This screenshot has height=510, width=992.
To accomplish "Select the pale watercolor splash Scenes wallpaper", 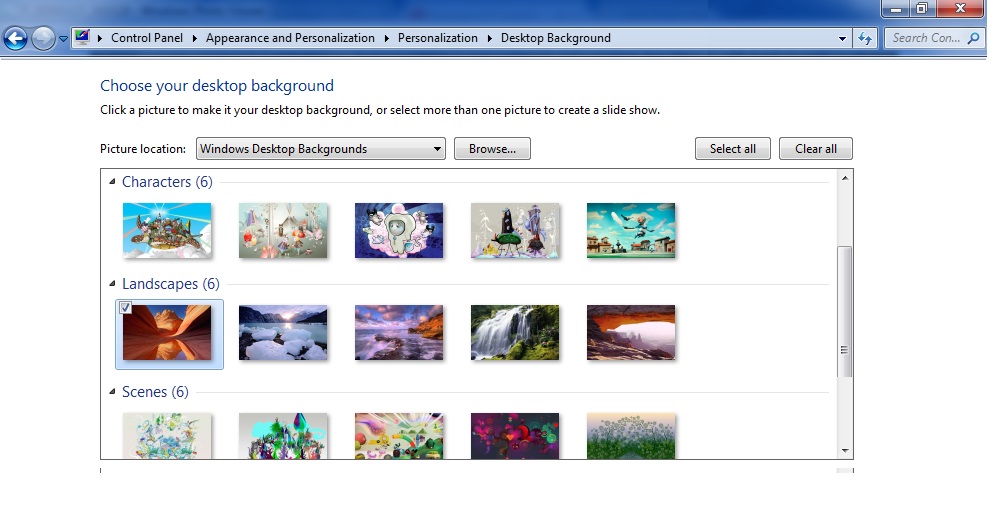I will click(167, 436).
